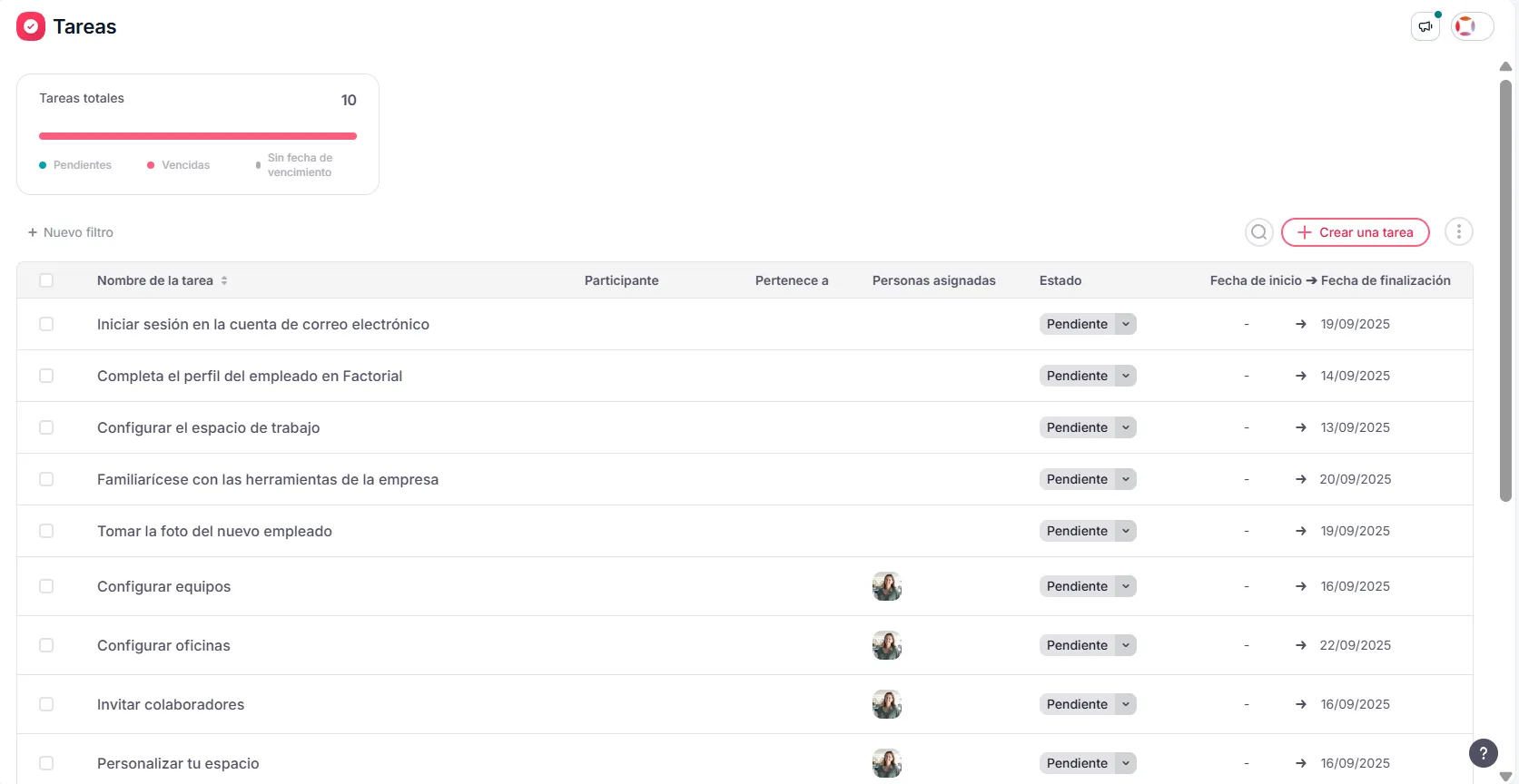Add a filter with Nuevo filtro

pyautogui.click(x=71, y=232)
